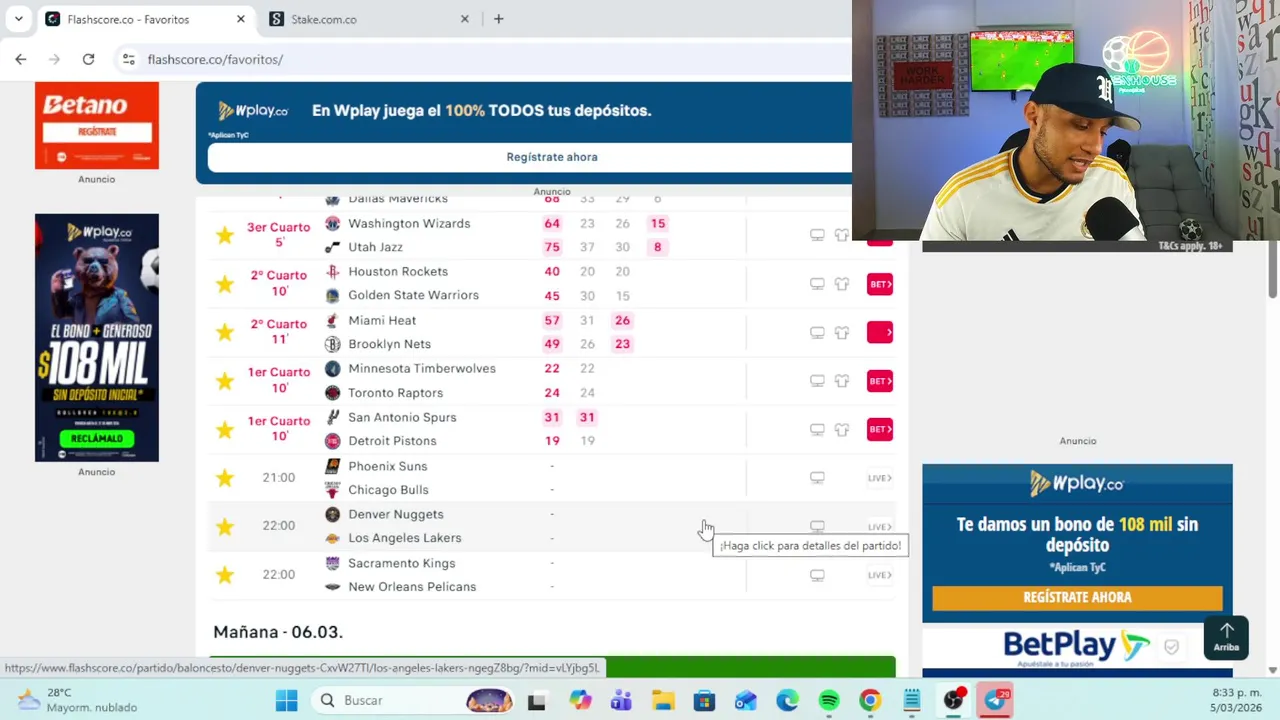Screen dimensions: 1280x720
Task: Click REGÍSTRATE AHORA on right Wplay ad
Action: pos(1077,597)
